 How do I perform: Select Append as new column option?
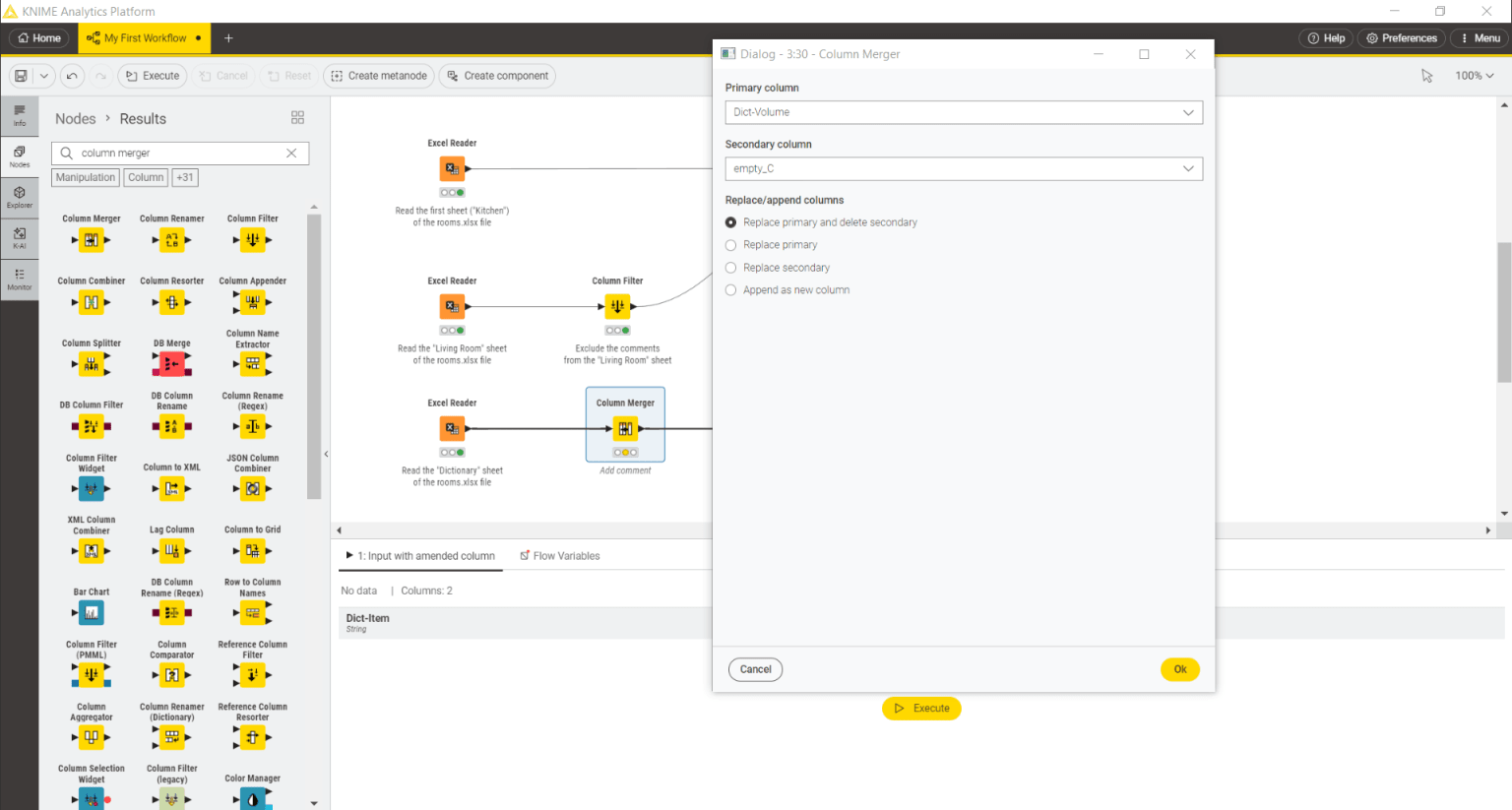click(730, 290)
